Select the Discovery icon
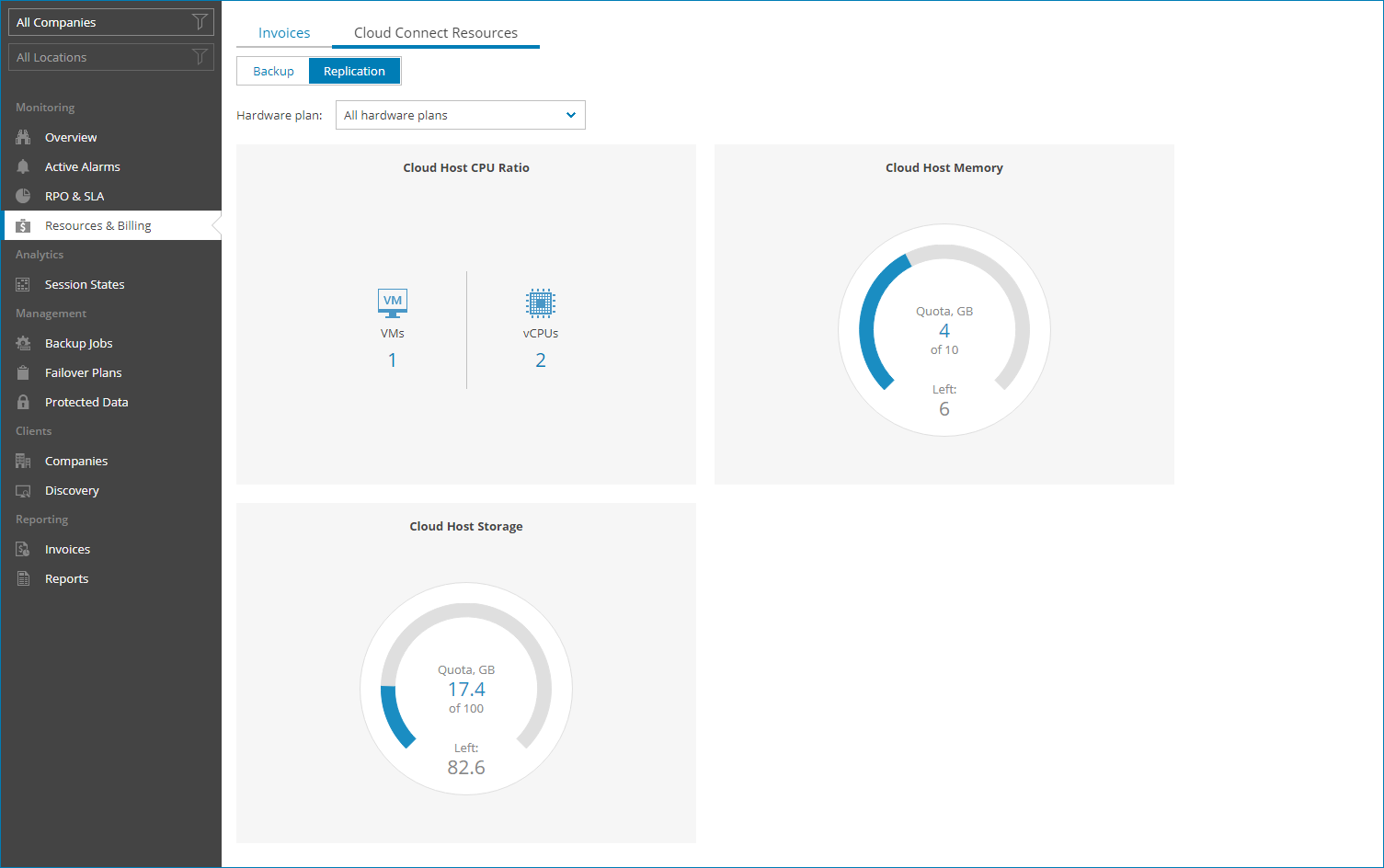The width and height of the screenshot is (1384, 868). (22, 490)
